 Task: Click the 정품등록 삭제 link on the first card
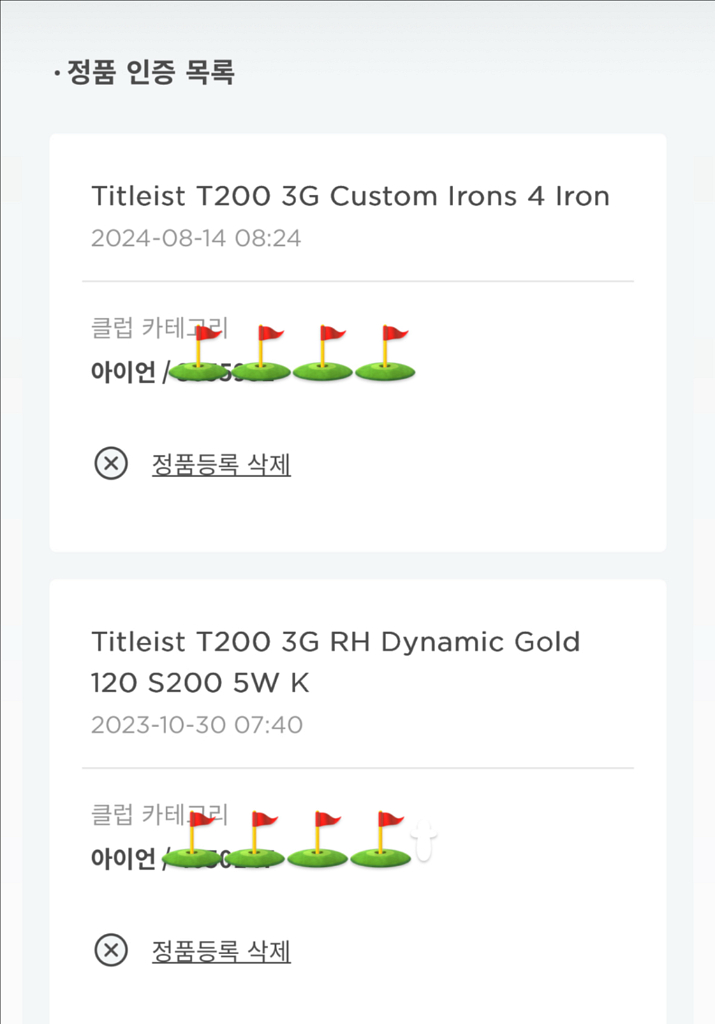click(221, 464)
